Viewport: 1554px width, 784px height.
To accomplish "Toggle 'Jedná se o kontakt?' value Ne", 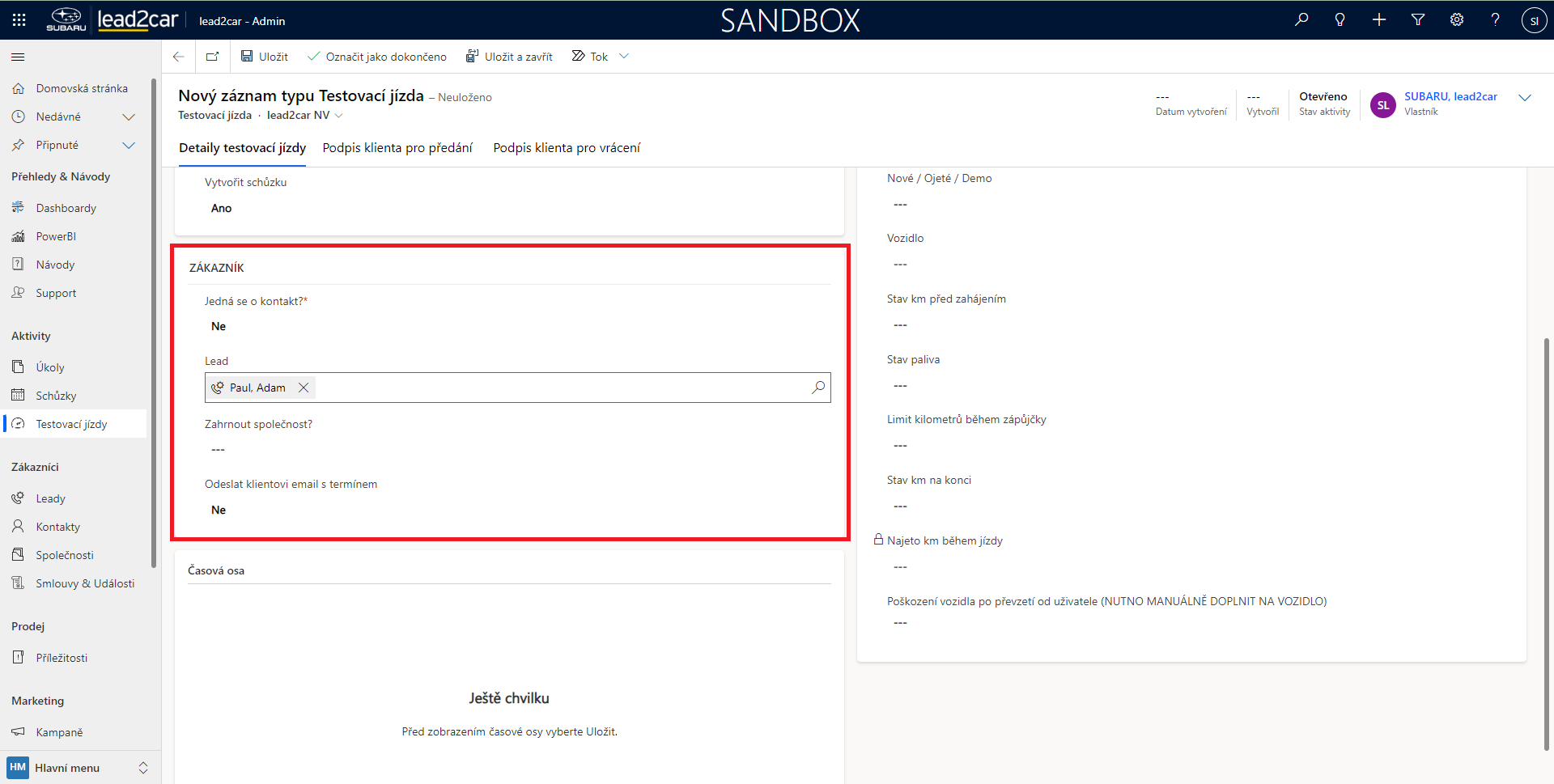I will point(219,327).
